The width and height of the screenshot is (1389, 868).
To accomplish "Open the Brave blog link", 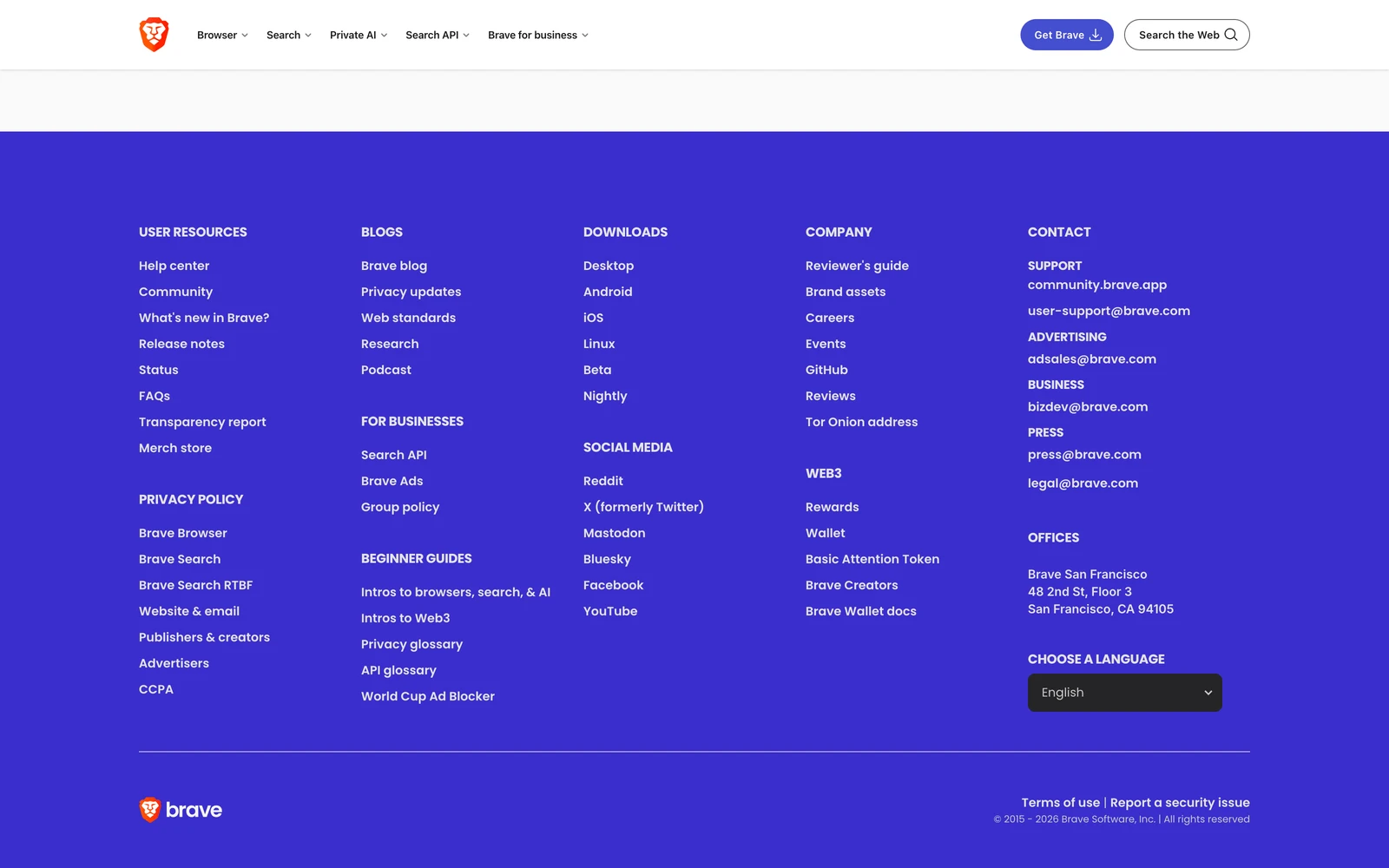I will tap(394, 266).
